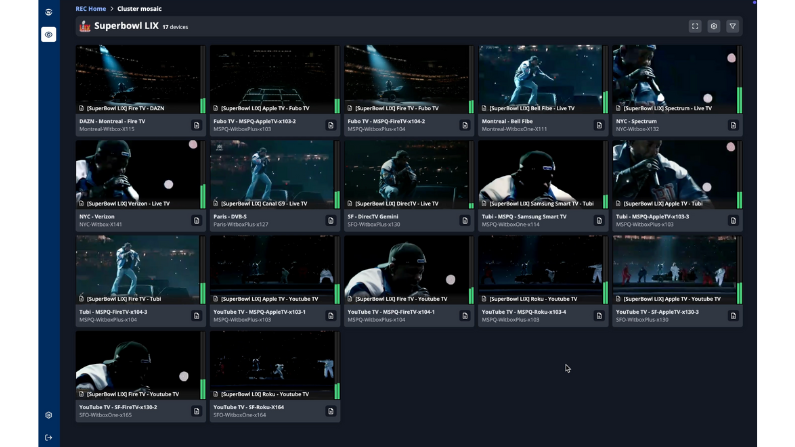Open Fire TV - Fubo TV video thumbnail
This screenshot has height=447, width=795.
407,79
